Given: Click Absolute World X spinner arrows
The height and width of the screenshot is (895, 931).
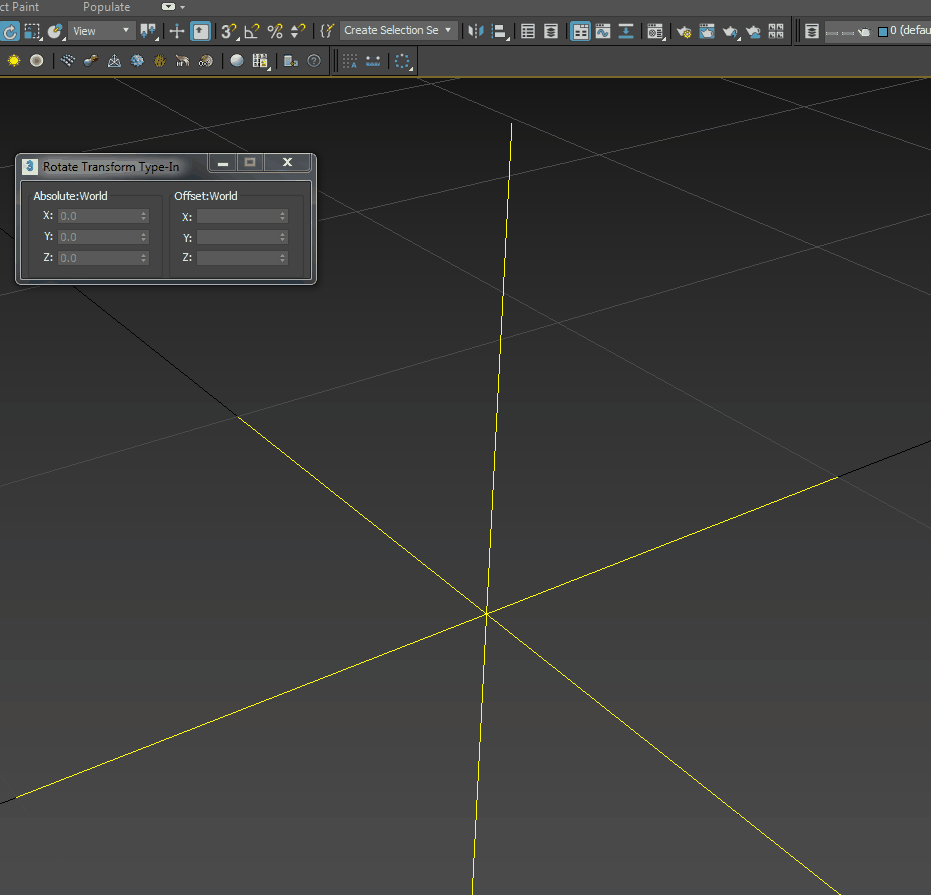Looking at the screenshot, I should click(144, 216).
